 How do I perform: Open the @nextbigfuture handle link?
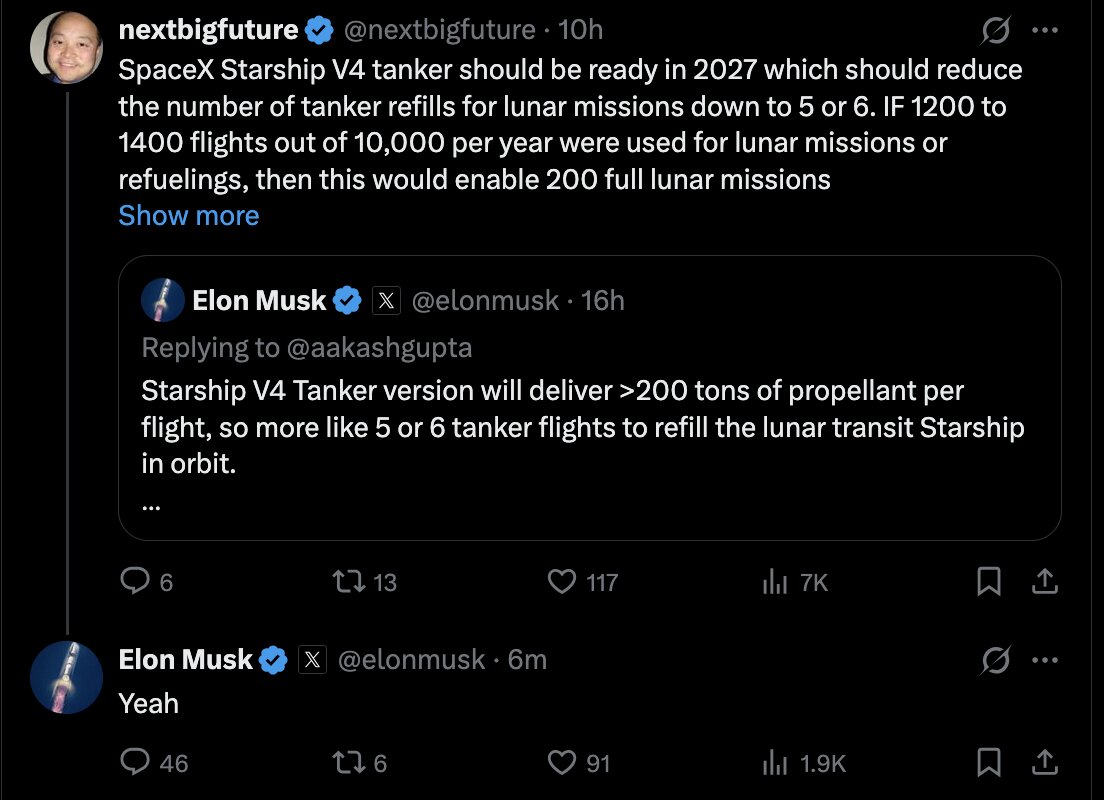439,30
